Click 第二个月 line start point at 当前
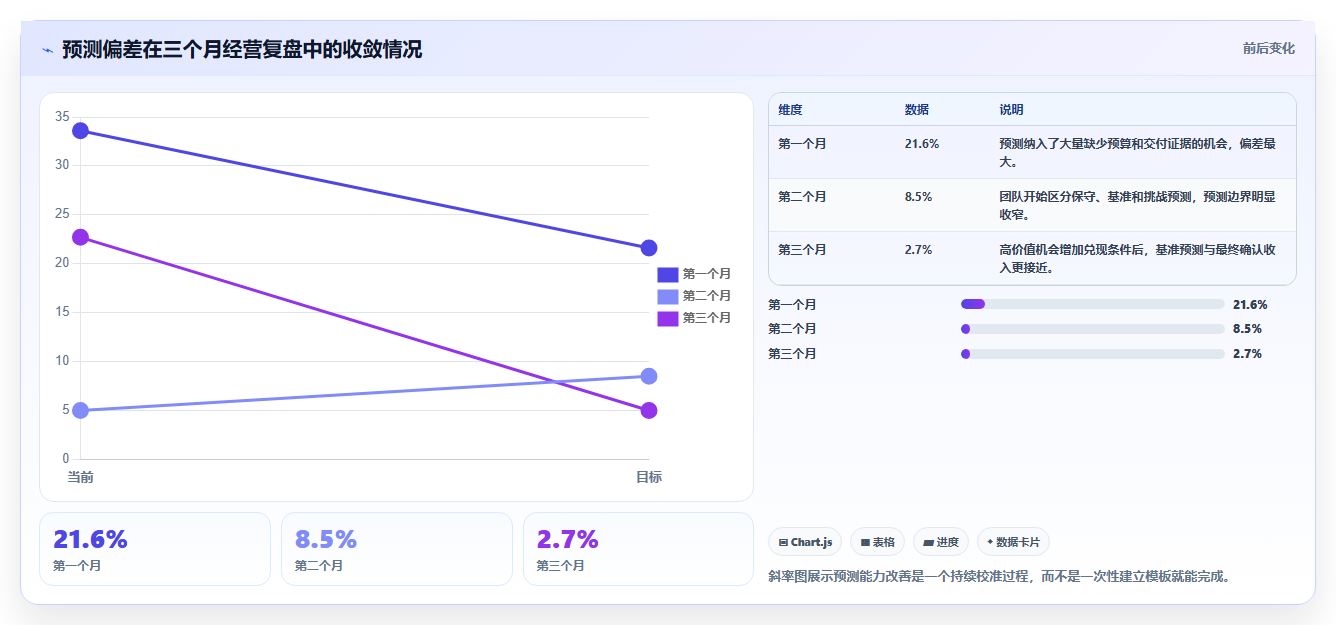This screenshot has width=1336, height=625. 81,410
